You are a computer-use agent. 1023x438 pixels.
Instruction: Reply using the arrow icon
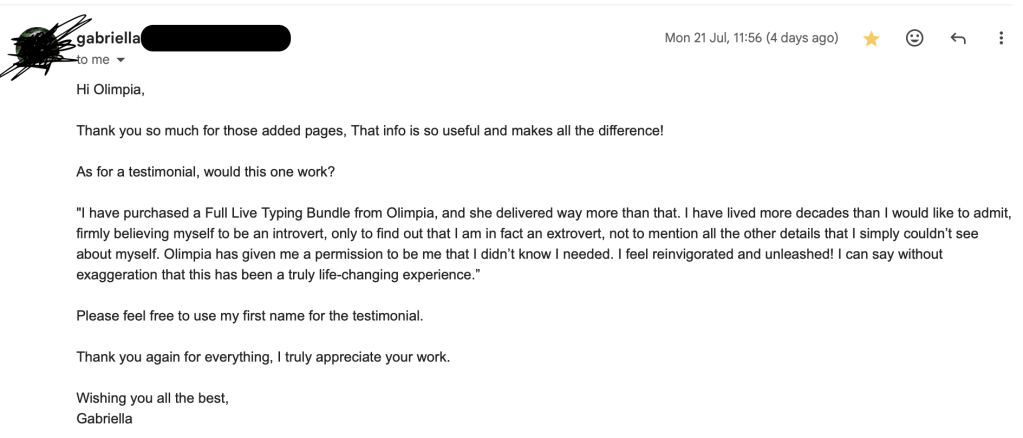tap(958, 39)
